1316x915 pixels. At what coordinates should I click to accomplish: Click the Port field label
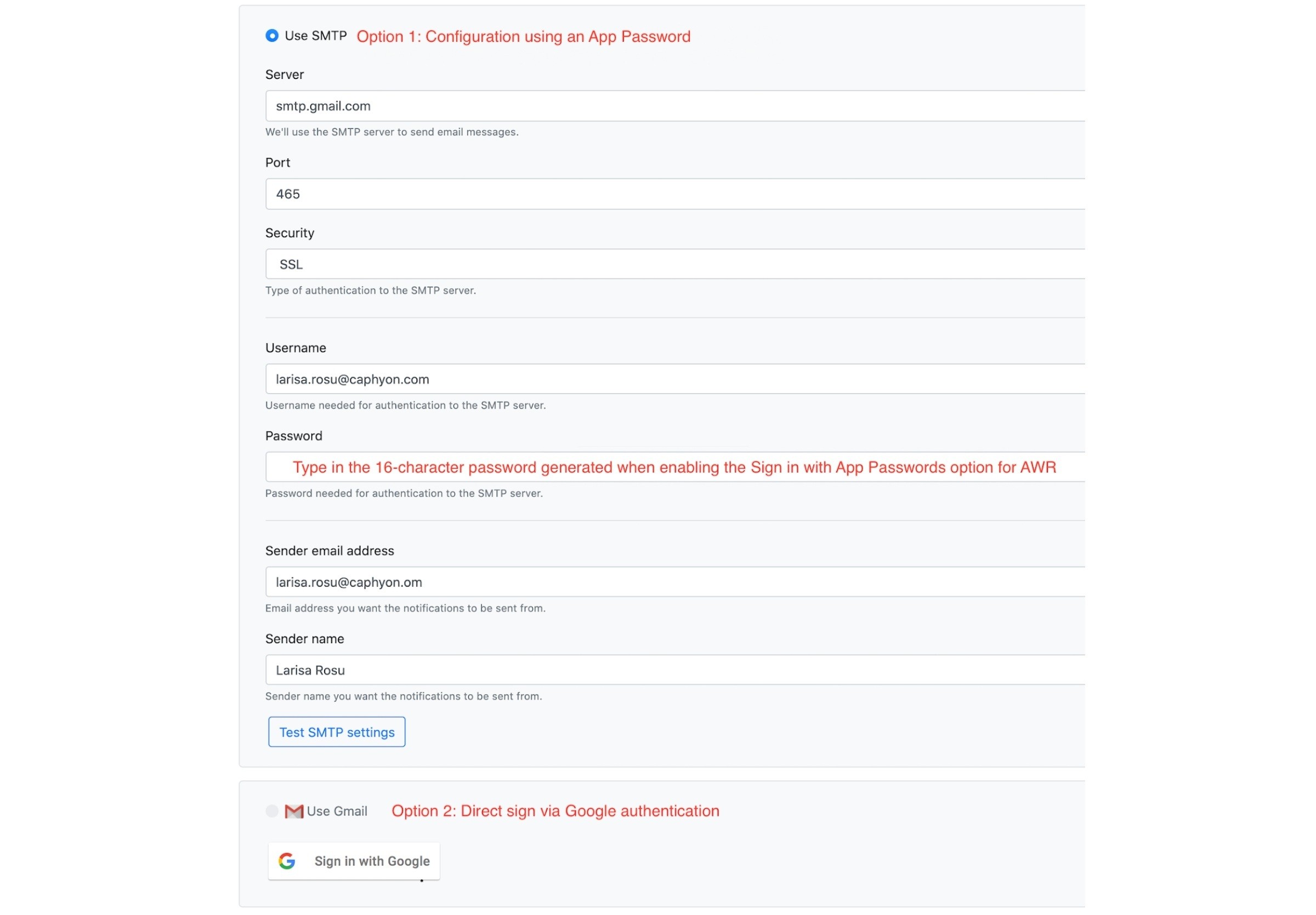coord(277,162)
